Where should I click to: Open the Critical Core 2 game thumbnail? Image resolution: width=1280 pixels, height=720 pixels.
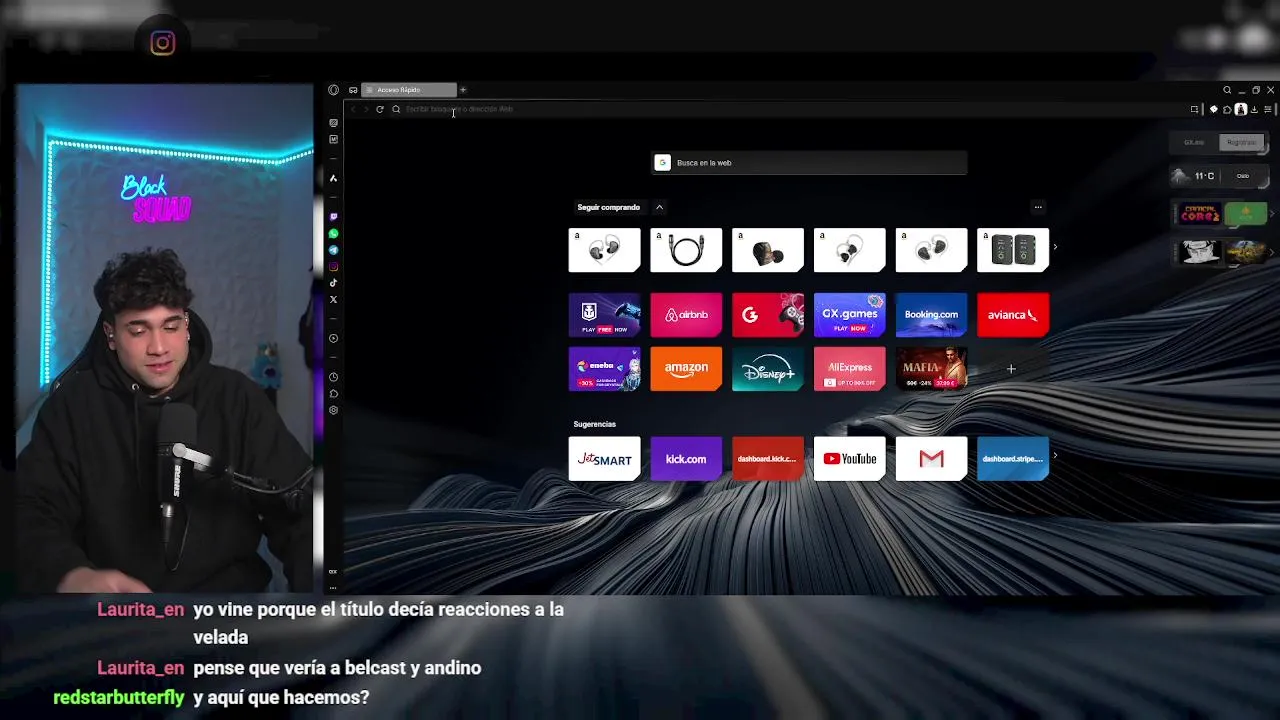(x=1199, y=214)
